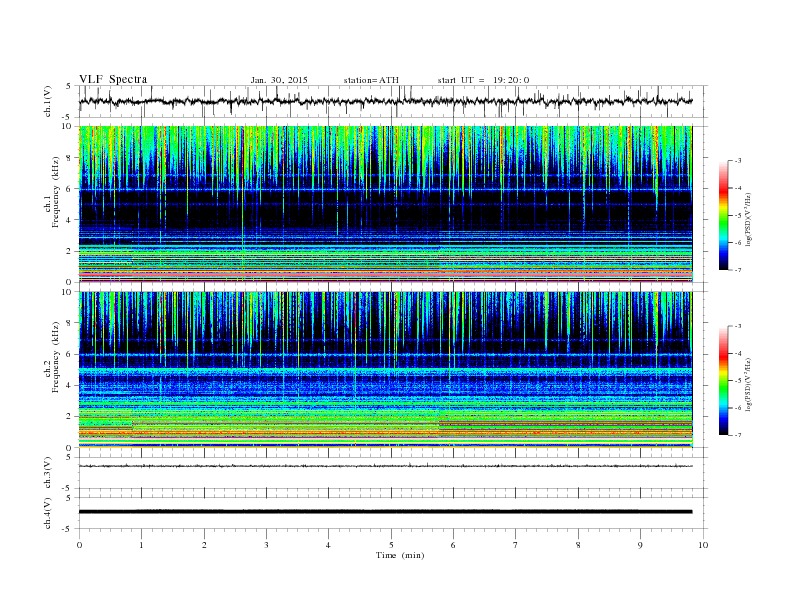Click the "-7" label on ch.1 colorbar

click(737, 270)
